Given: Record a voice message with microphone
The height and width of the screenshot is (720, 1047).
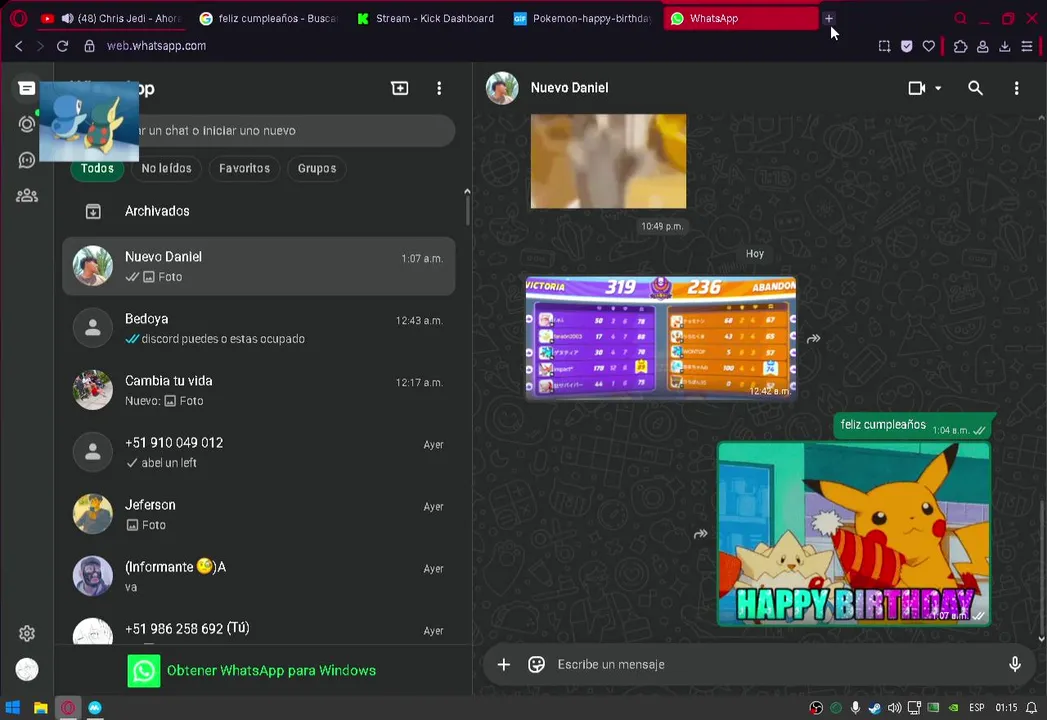Looking at the screenshot, I should 1015,664.
